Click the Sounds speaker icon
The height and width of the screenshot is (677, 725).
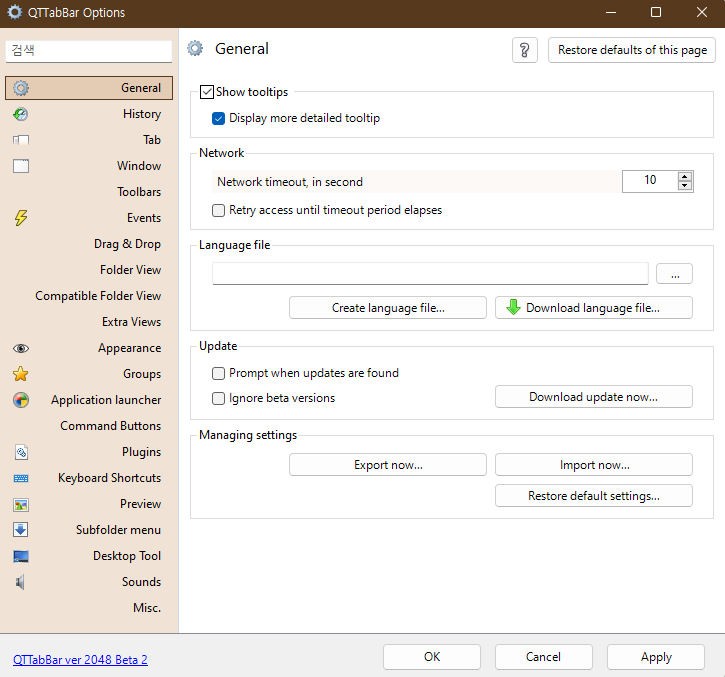[20, 582]
